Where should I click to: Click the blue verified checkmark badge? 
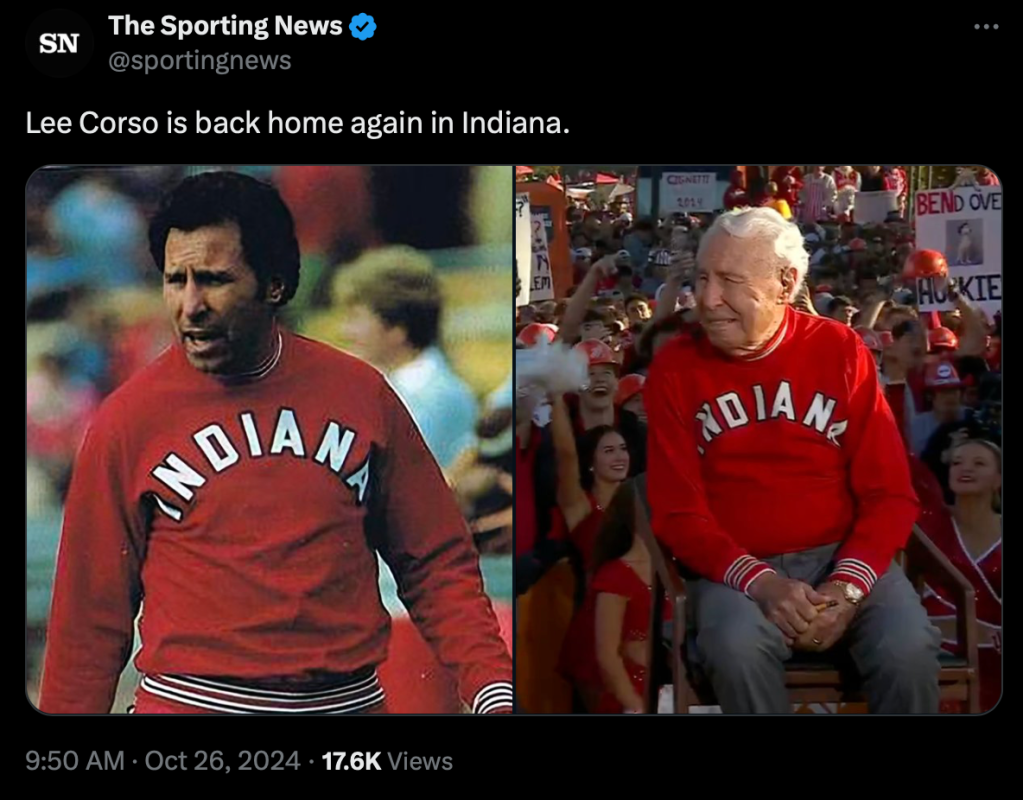click(x=362, y=27)
